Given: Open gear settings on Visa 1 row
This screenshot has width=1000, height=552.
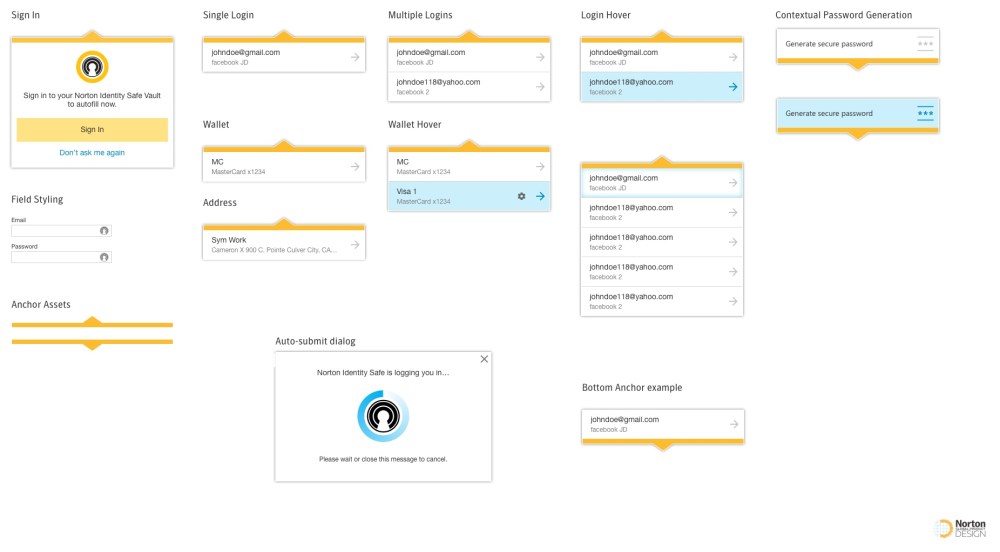Looking at the screenshot, I should 521,196.
